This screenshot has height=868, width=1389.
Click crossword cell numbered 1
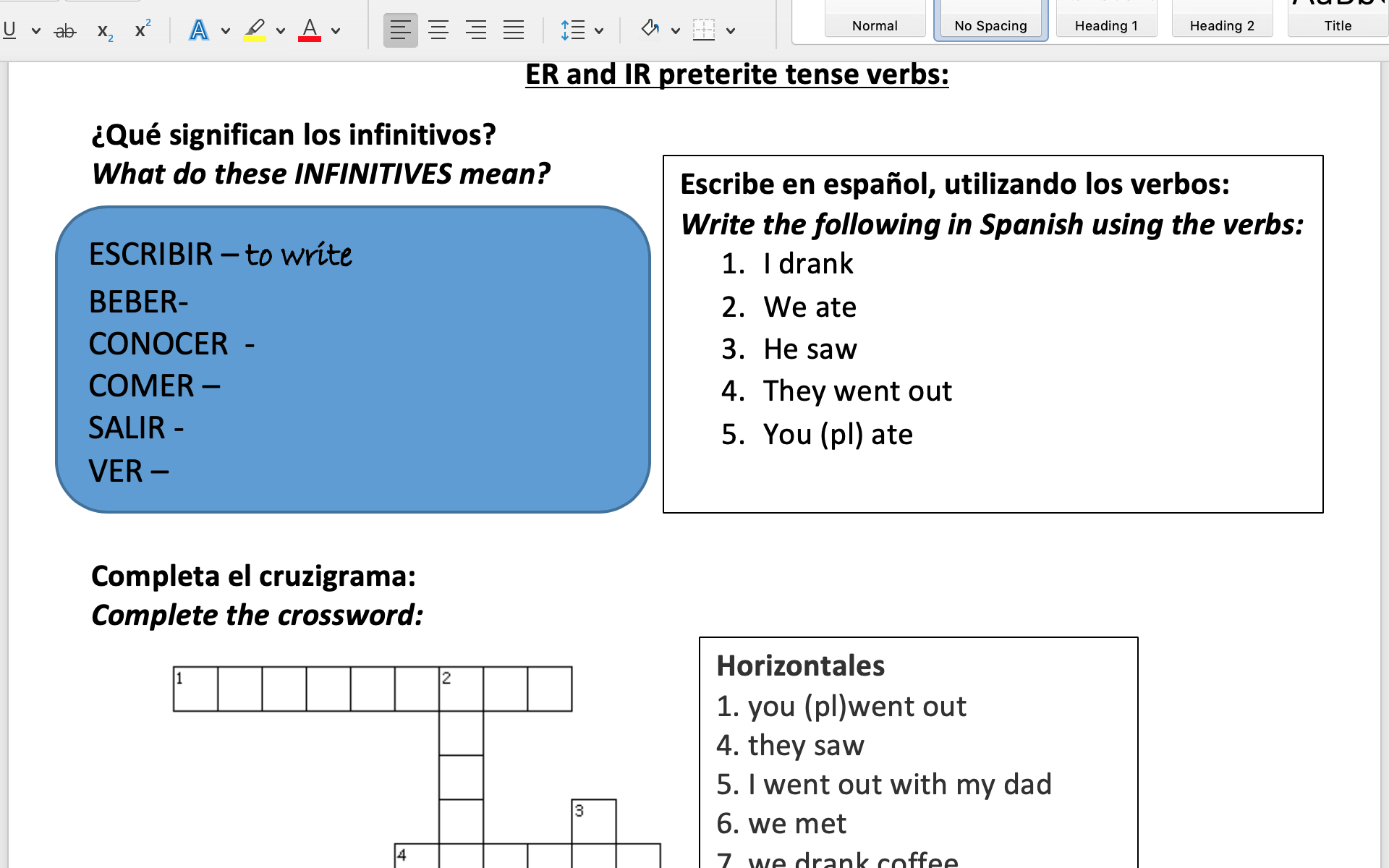195,689
